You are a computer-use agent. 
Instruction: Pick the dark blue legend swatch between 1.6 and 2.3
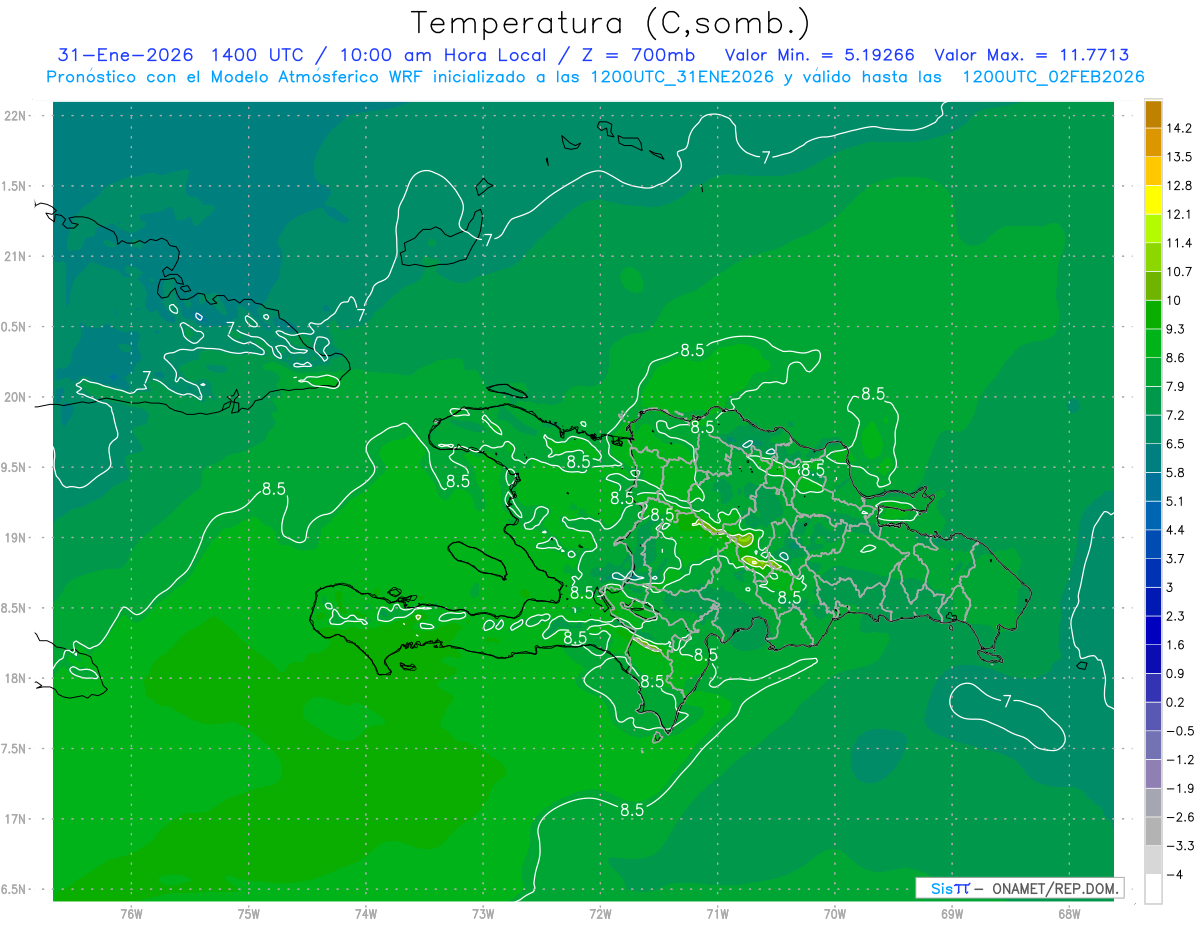click(1153, 630)
